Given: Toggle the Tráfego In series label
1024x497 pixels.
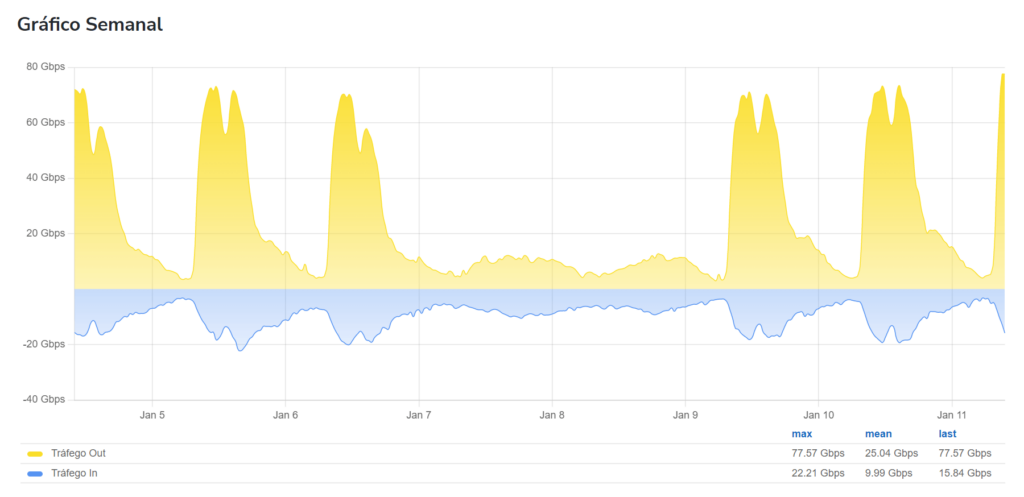Looking at the screenshot, I should (x=80, y=473).
